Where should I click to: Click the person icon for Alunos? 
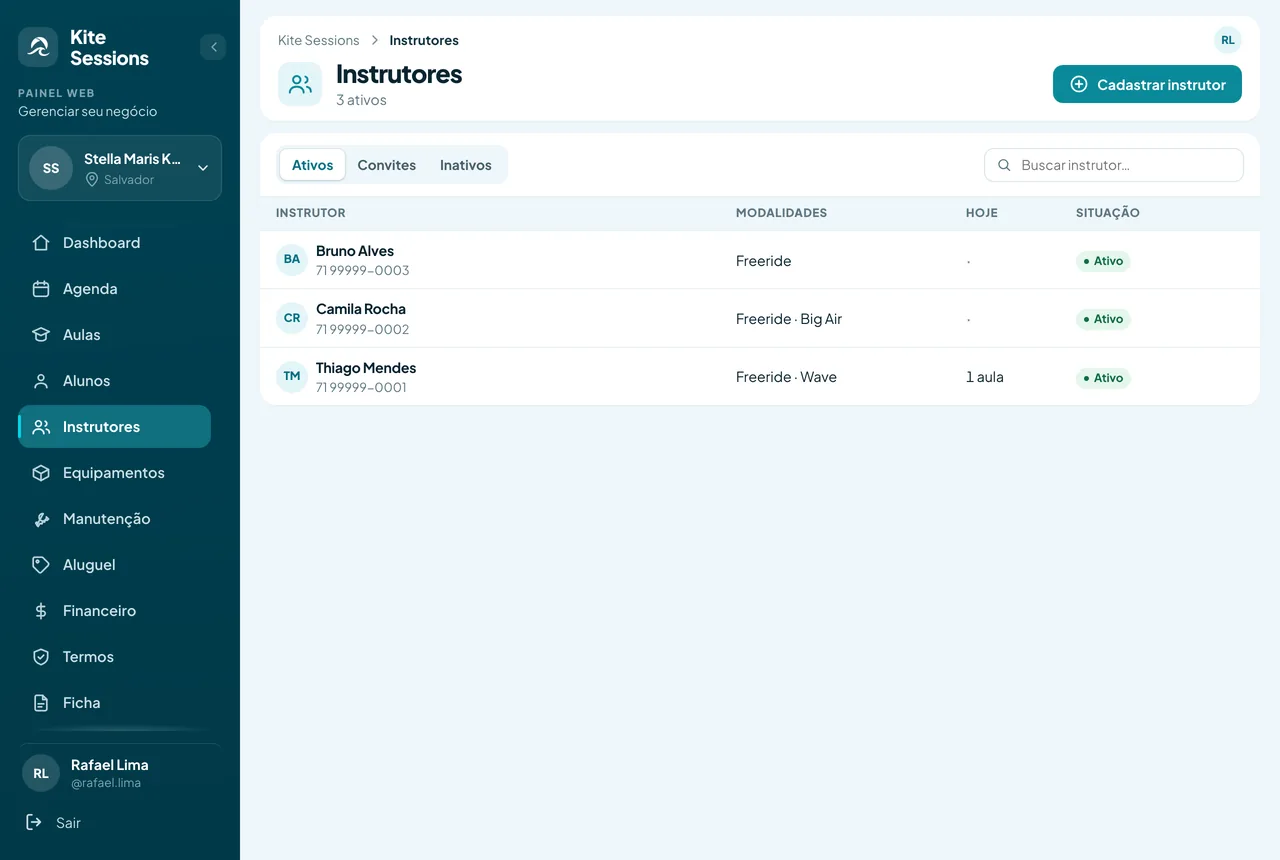tap(41, 381)
